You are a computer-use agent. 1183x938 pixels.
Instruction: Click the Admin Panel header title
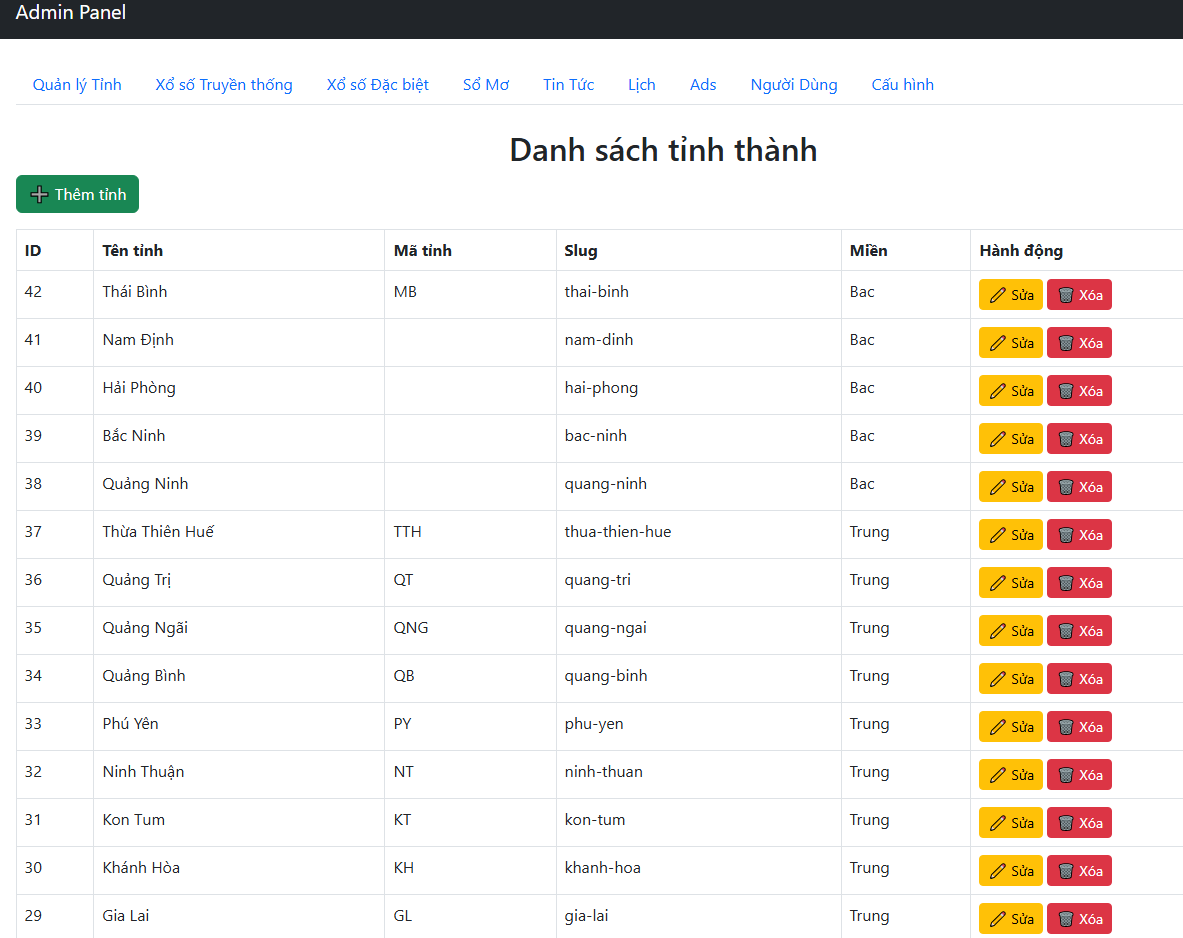pyautogui.click(x=71, y=13)
